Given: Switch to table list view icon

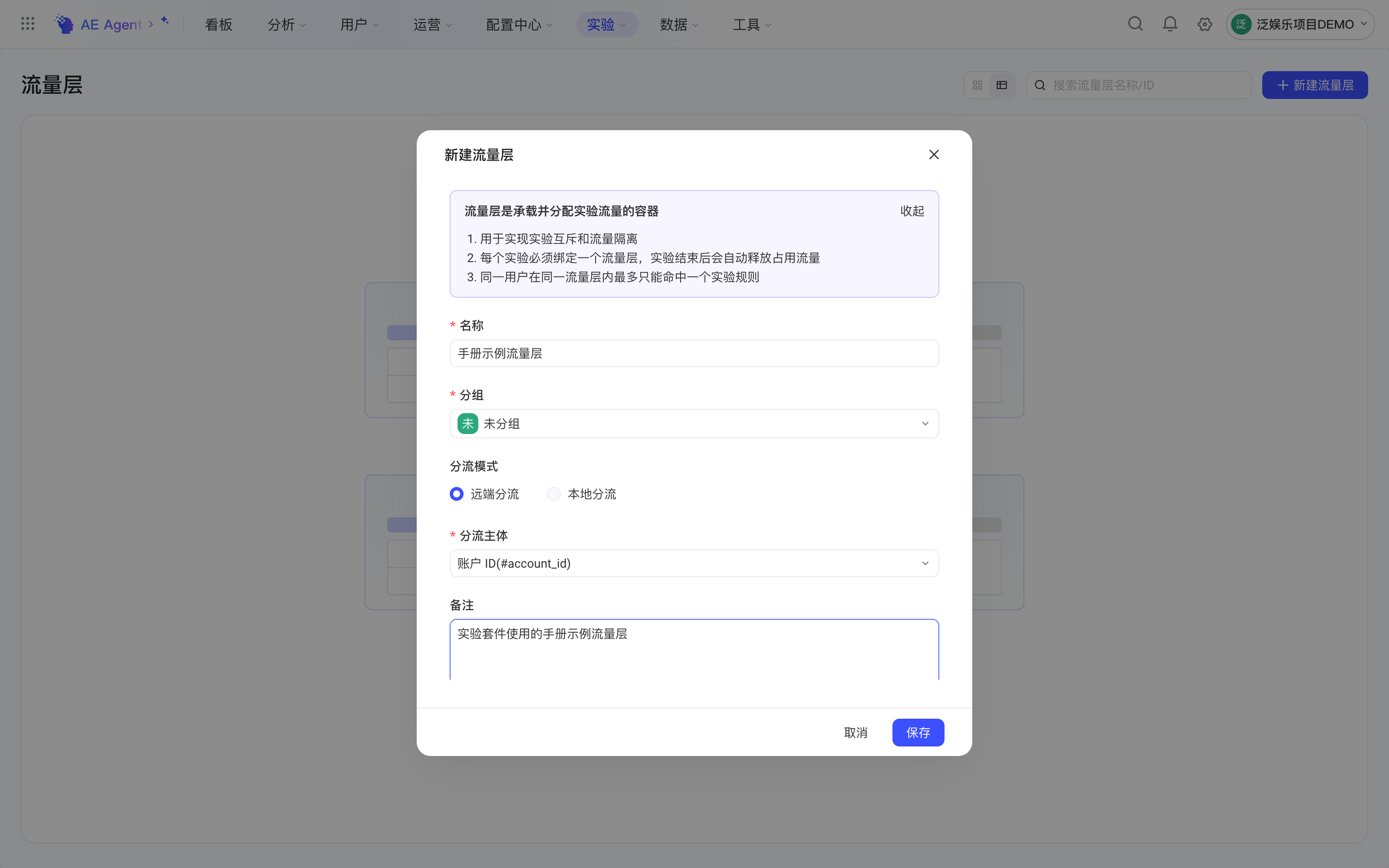Looking at the screenshot, I should [1001, 85].
